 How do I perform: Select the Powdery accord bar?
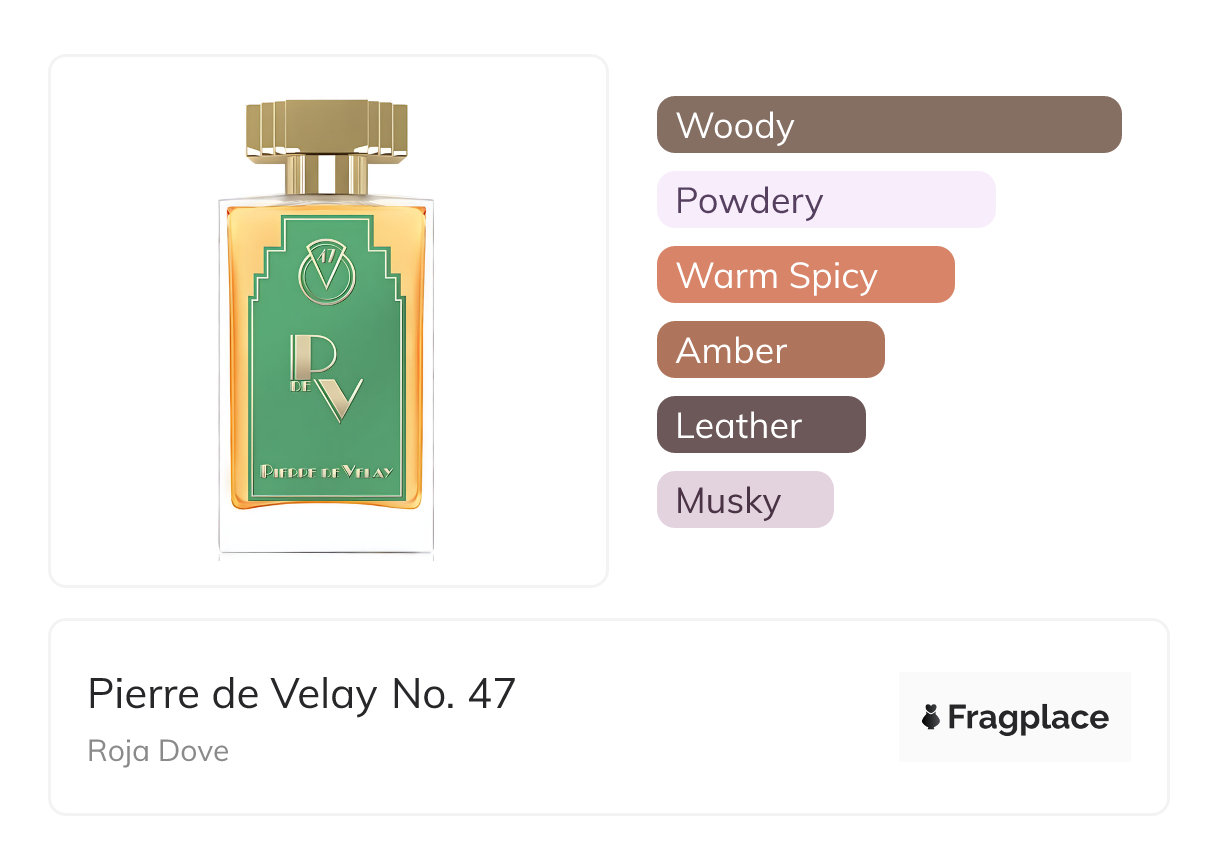[x=826, y=200]
